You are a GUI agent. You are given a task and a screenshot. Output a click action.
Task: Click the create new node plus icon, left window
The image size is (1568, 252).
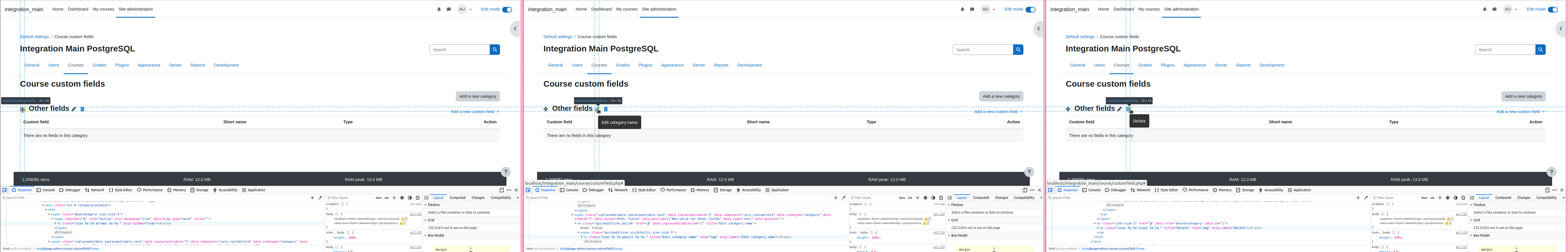click(x=312, y=198)
